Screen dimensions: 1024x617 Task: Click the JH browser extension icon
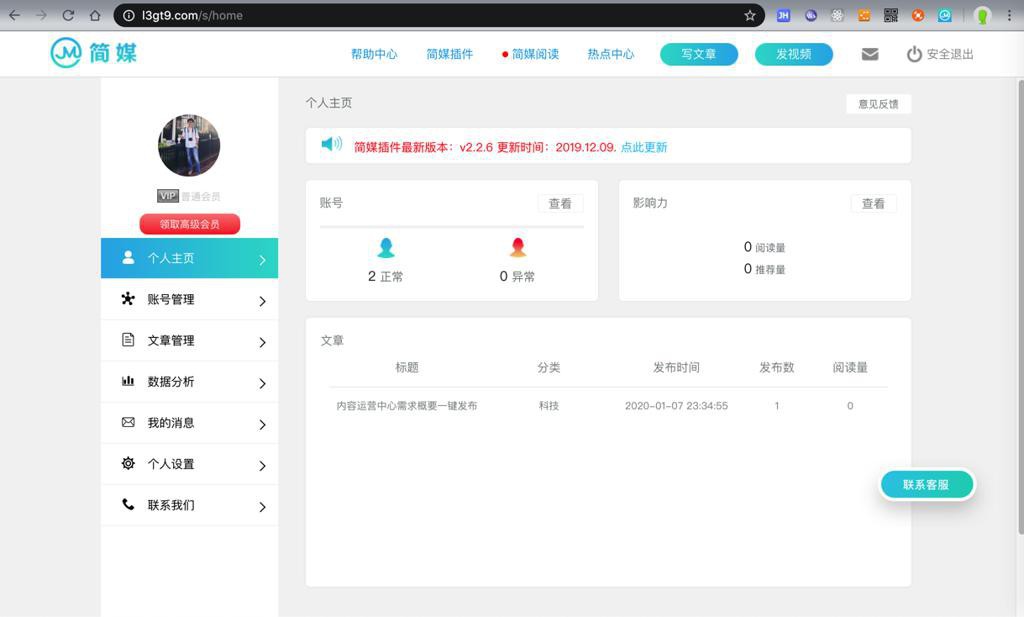click(783, 15)
